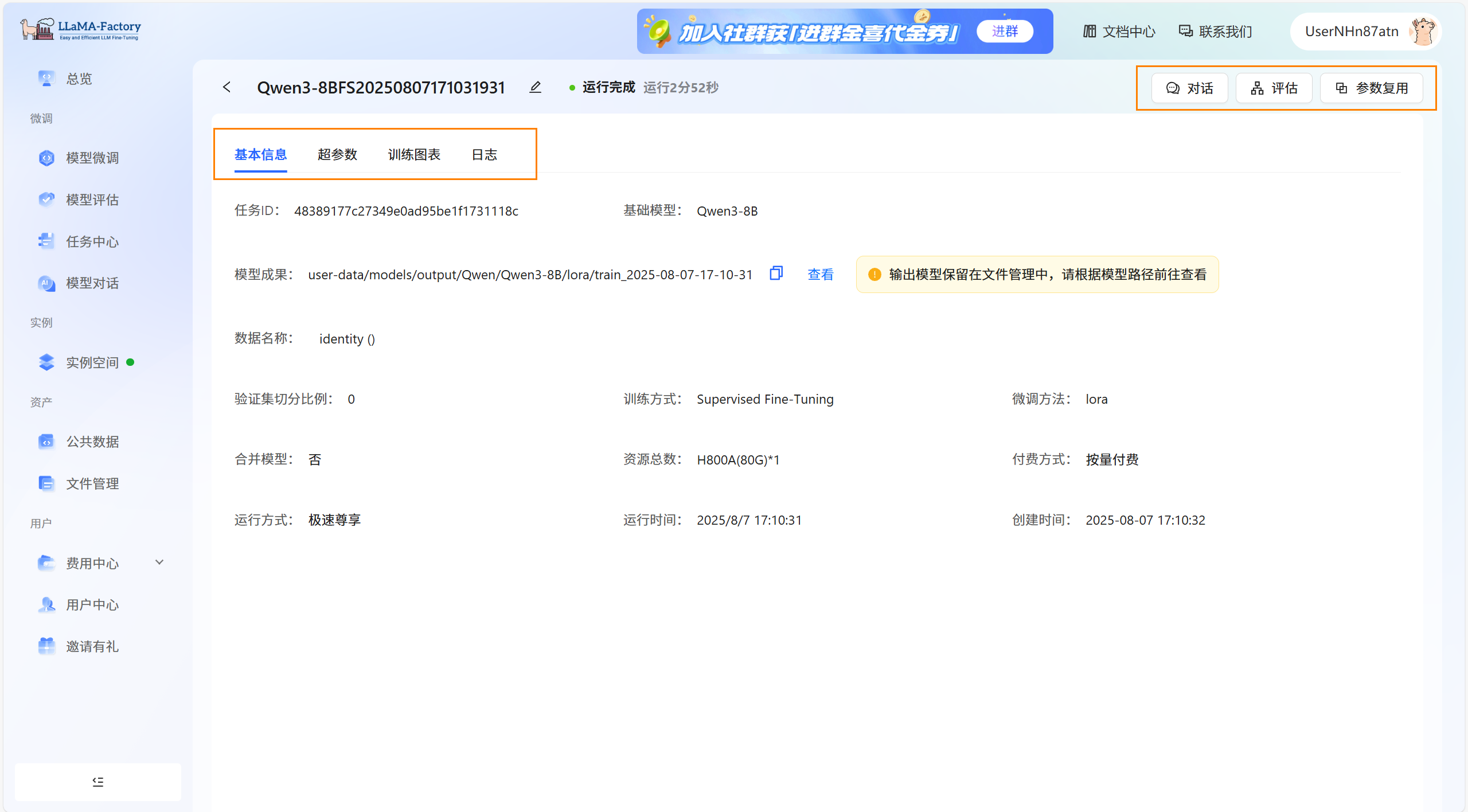Click the 参数复用 button
This screenshot has height=812, width=1468.
coord(1372,88)
